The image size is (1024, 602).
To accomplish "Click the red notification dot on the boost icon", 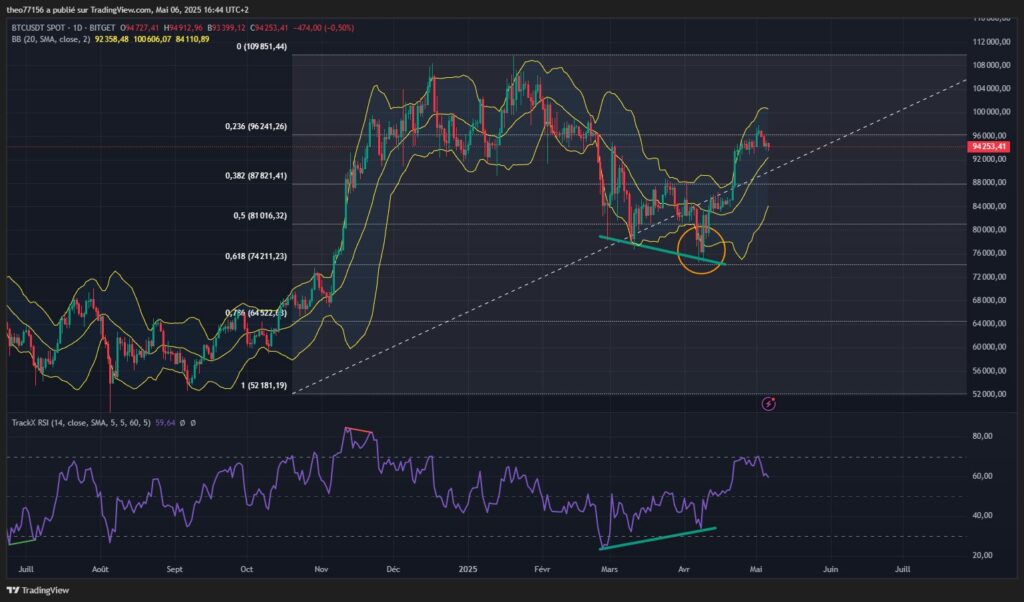I will coord(773,399).
